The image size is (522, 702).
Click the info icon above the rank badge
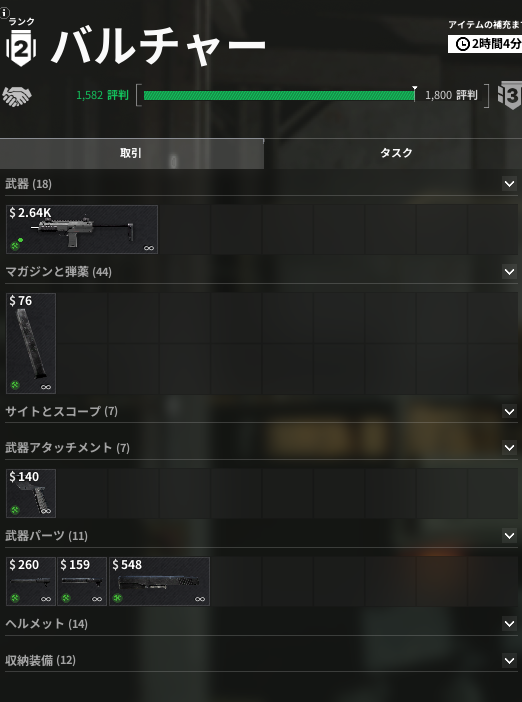click(4, 13)
